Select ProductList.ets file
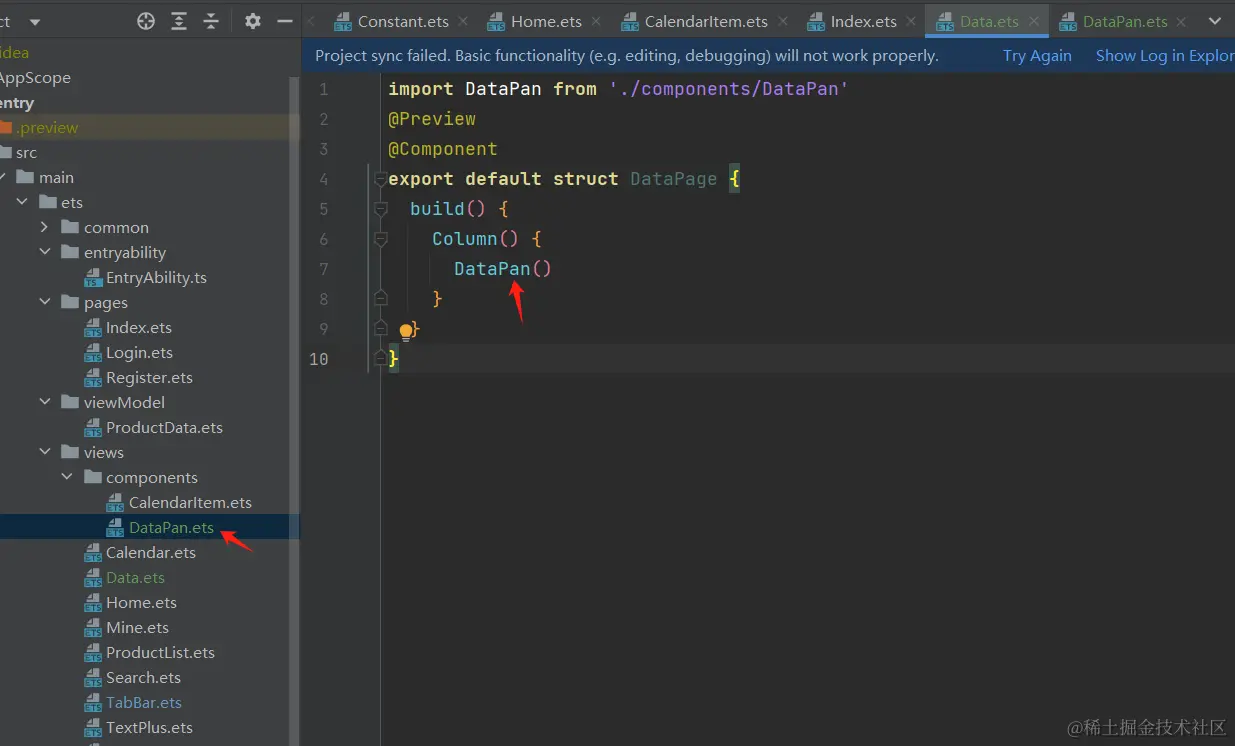This screenshot has width=1235, height=746. 160,652
